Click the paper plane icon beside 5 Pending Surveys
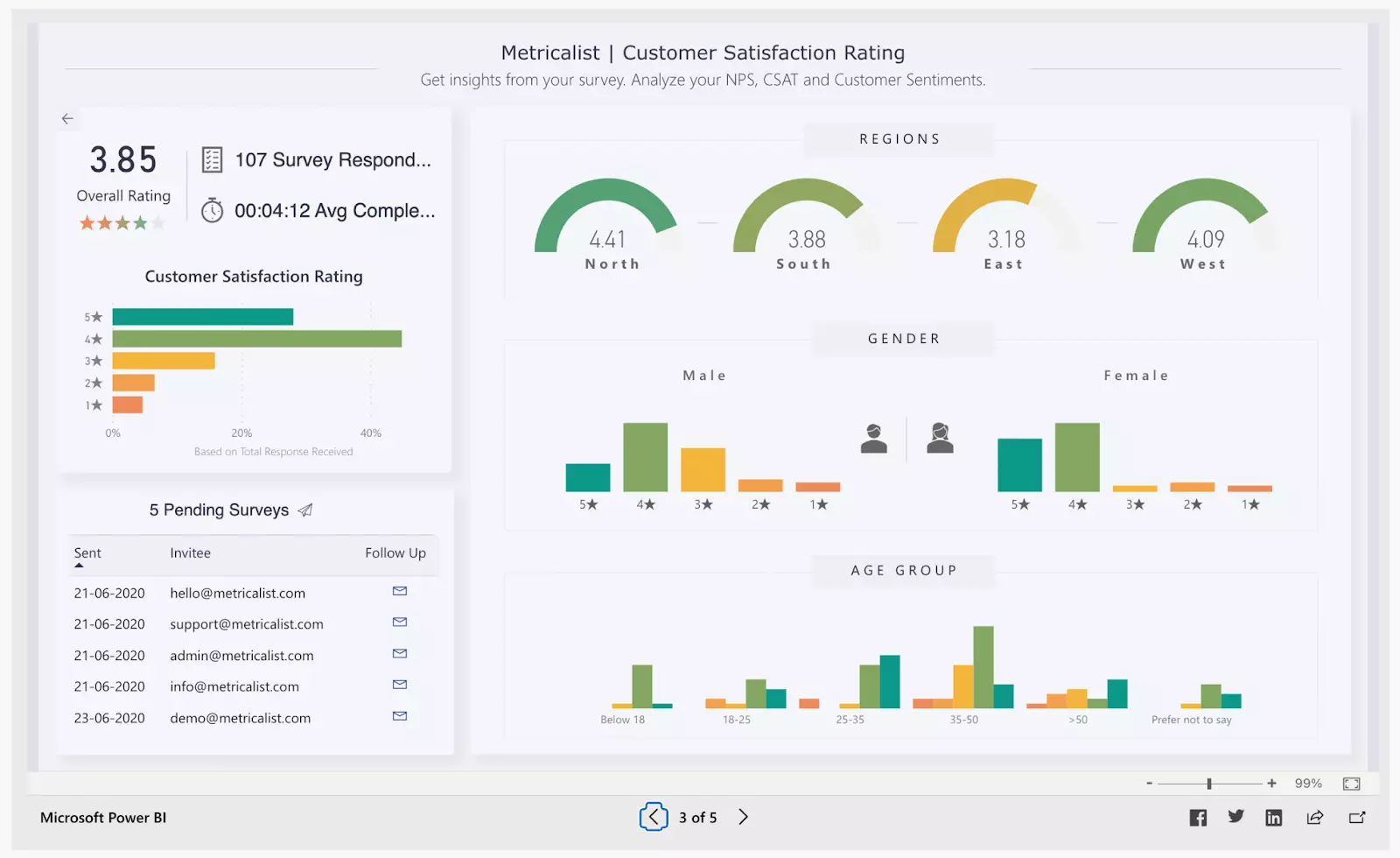The width and height of the screenshot is (1400, 858). click(304, 510)
